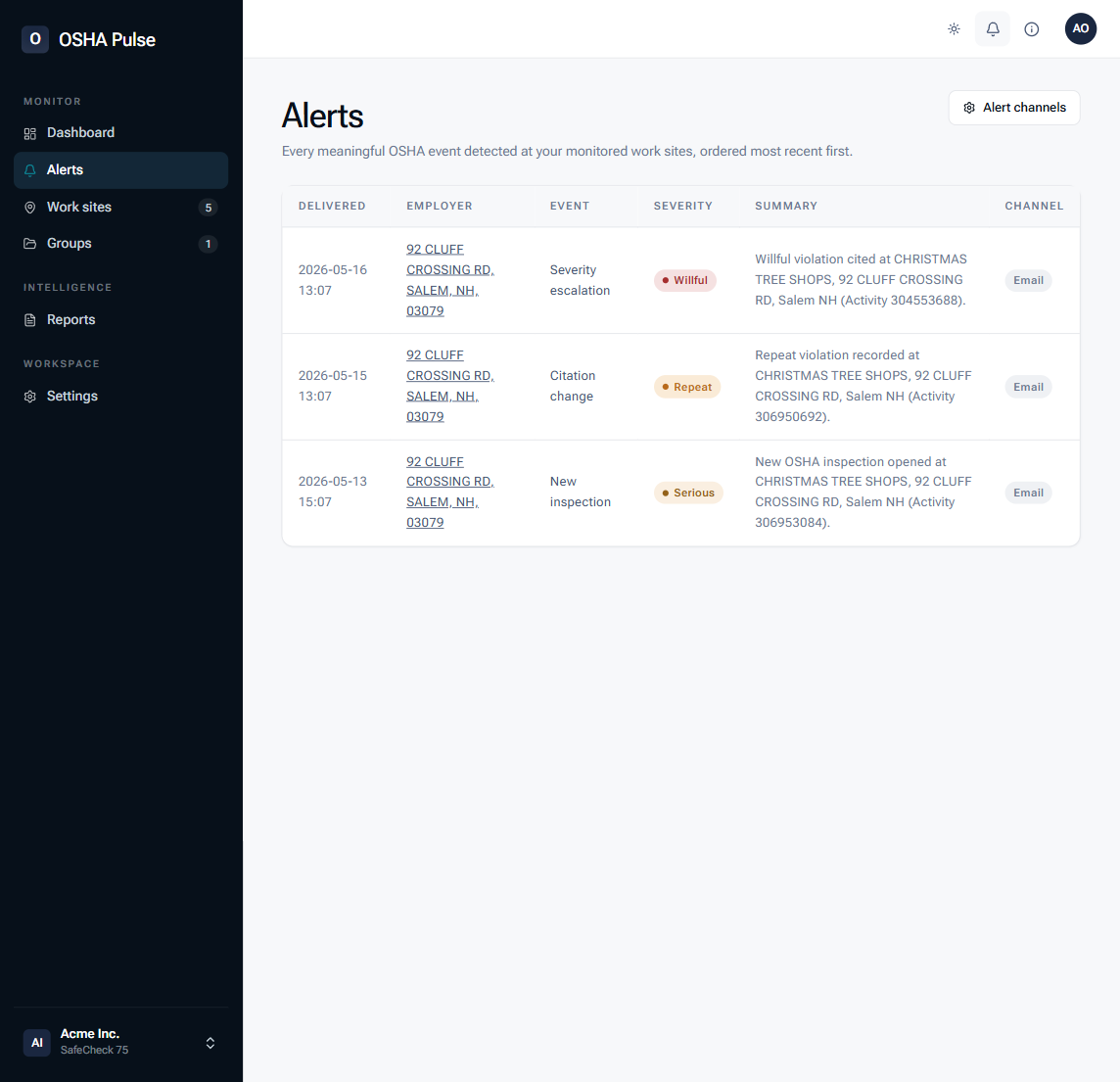1120x1082 pixels.
Task: Click the Citation change event cell
Action: click(x=572, y=386)
